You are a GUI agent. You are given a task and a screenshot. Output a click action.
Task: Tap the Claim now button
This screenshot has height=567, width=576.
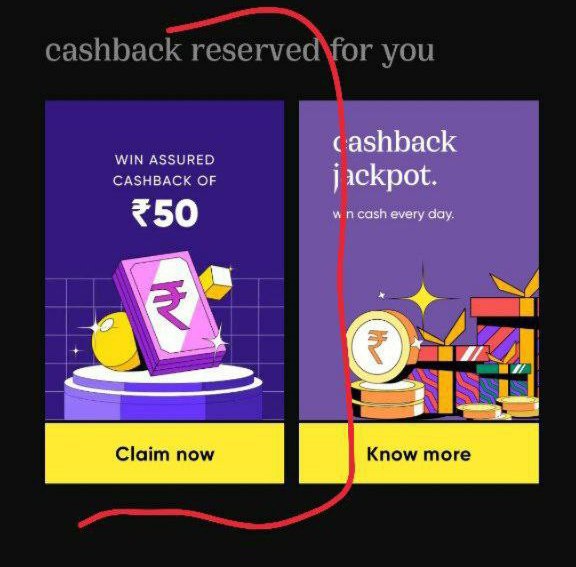pos(164,453)
